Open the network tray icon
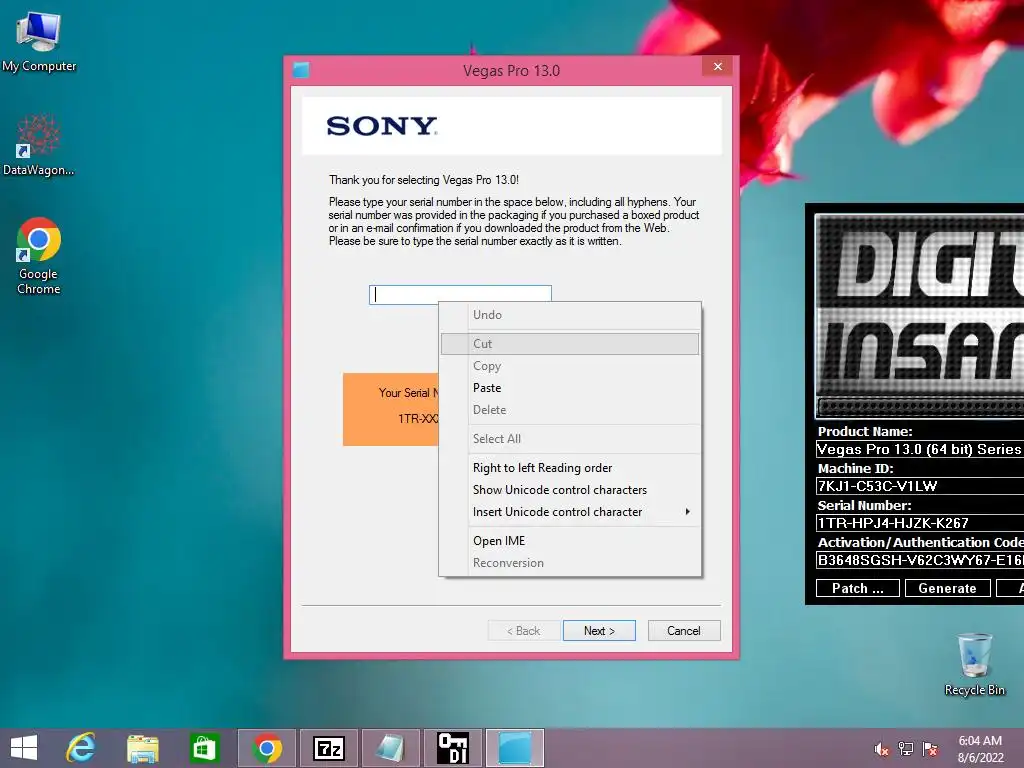 [x=906, y=749]
